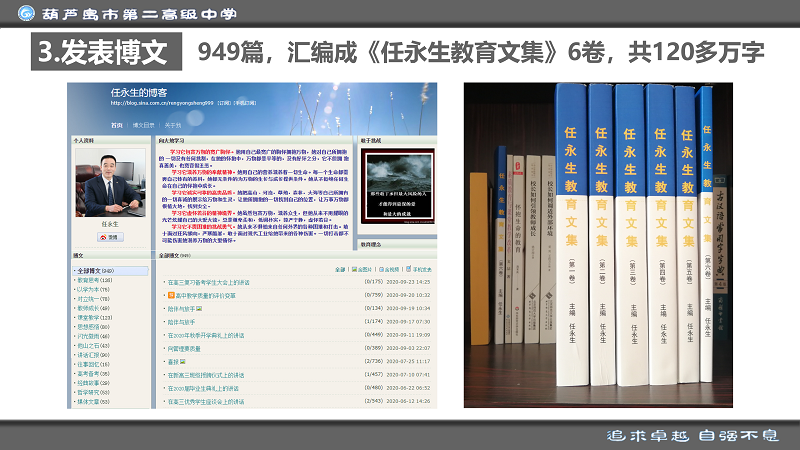Select 他山之石 category
Screen dimensions: 800x450
[93, 345]
